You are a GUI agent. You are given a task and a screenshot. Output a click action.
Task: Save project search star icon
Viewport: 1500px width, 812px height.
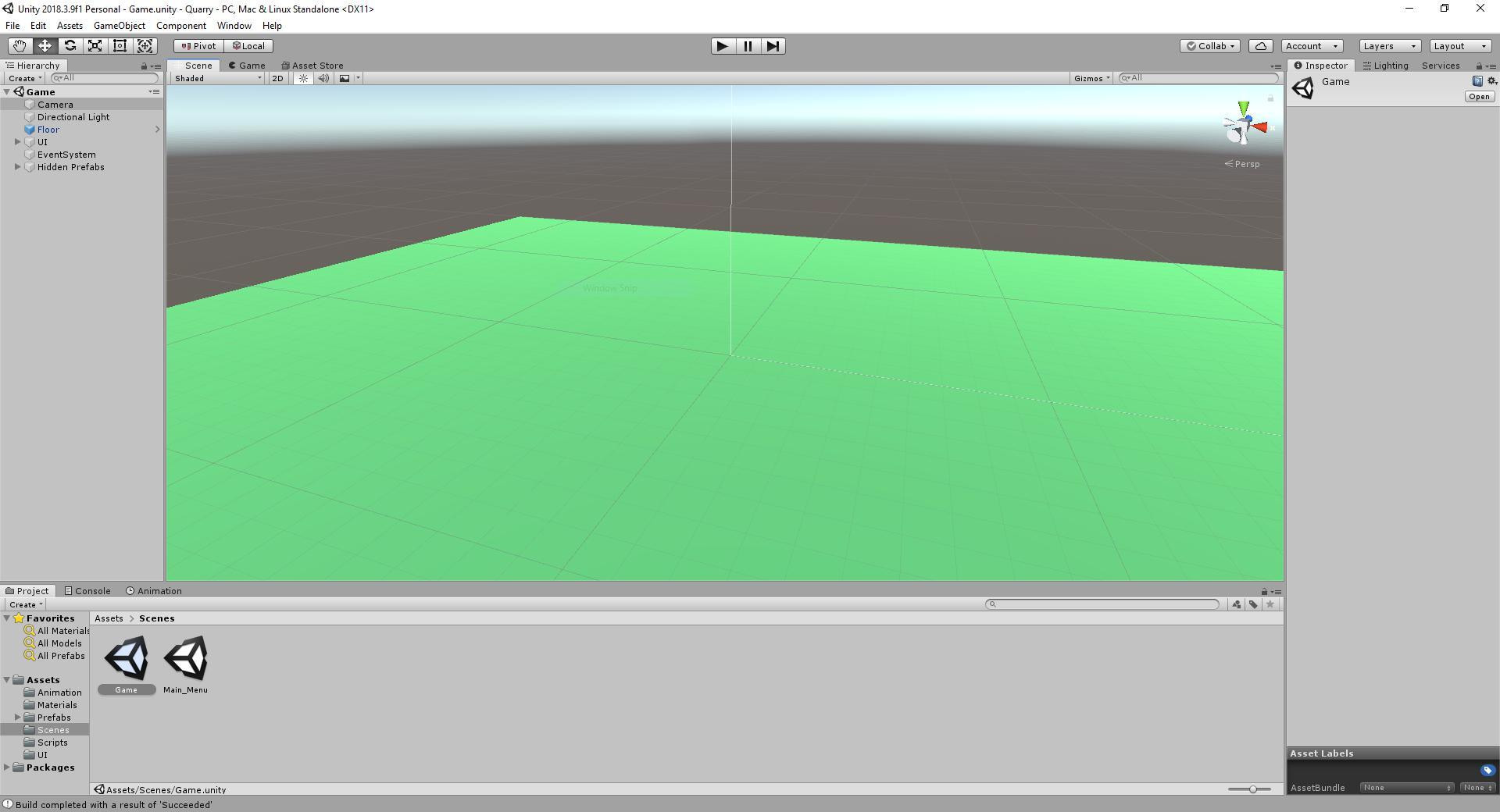pos(1270,604)
